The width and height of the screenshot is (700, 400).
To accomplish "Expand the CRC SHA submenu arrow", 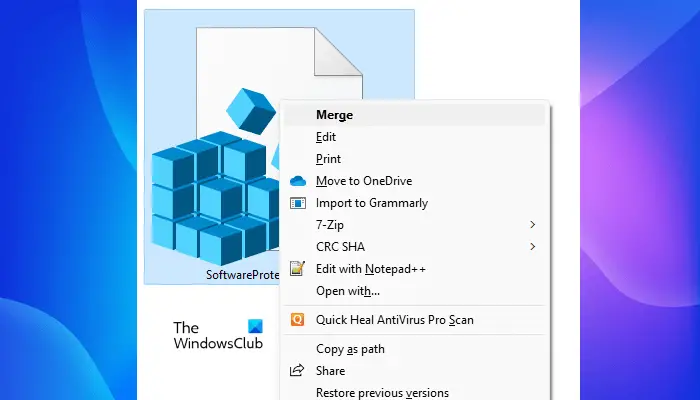I will (532, 246).
